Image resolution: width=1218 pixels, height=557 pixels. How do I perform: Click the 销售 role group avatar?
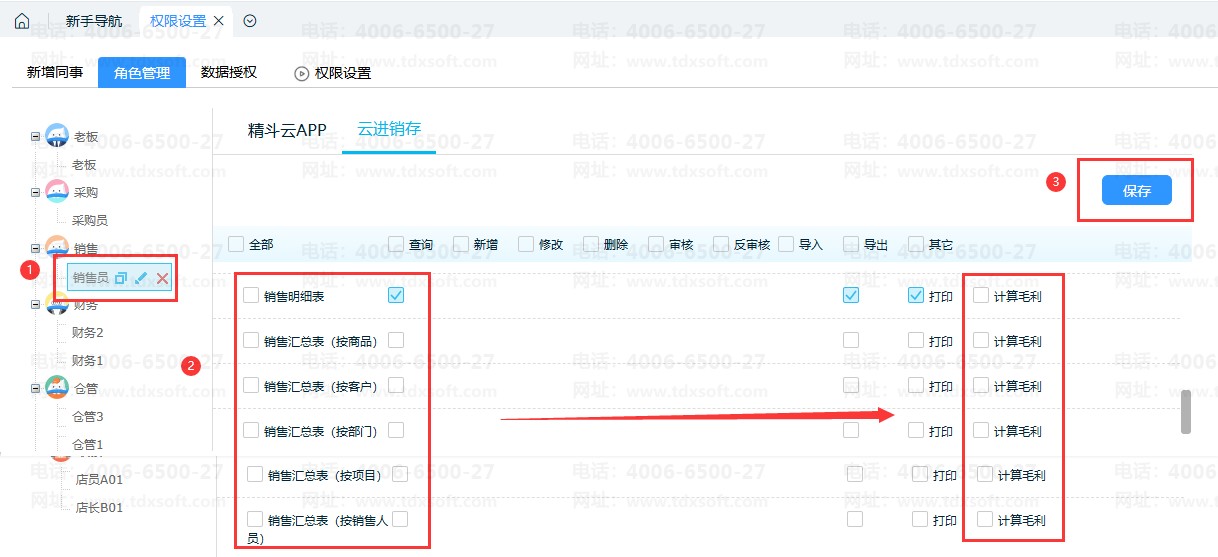pyautogui.click(x=57, y=247)
